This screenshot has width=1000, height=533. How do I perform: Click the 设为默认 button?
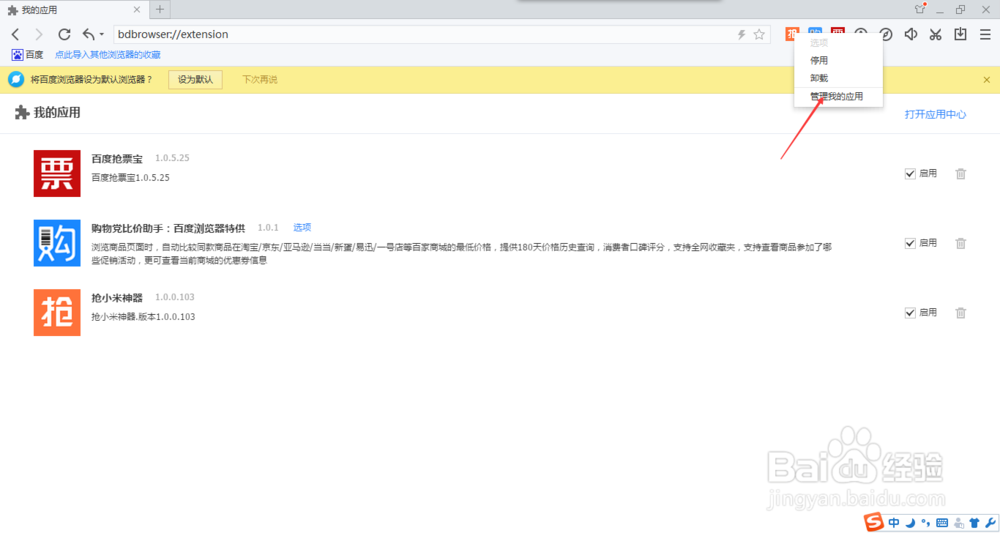(x=195, y=80)
